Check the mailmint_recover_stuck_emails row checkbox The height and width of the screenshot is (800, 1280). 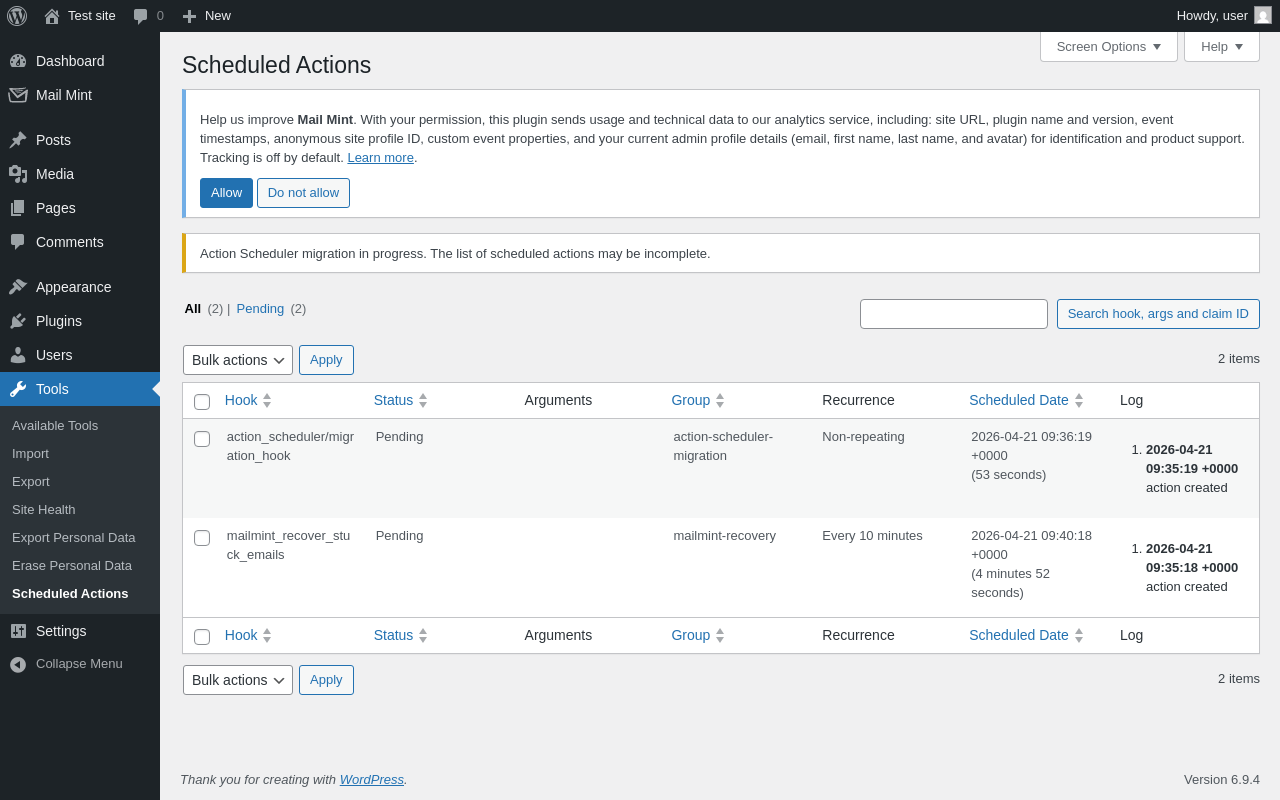[x=202, y=538]
